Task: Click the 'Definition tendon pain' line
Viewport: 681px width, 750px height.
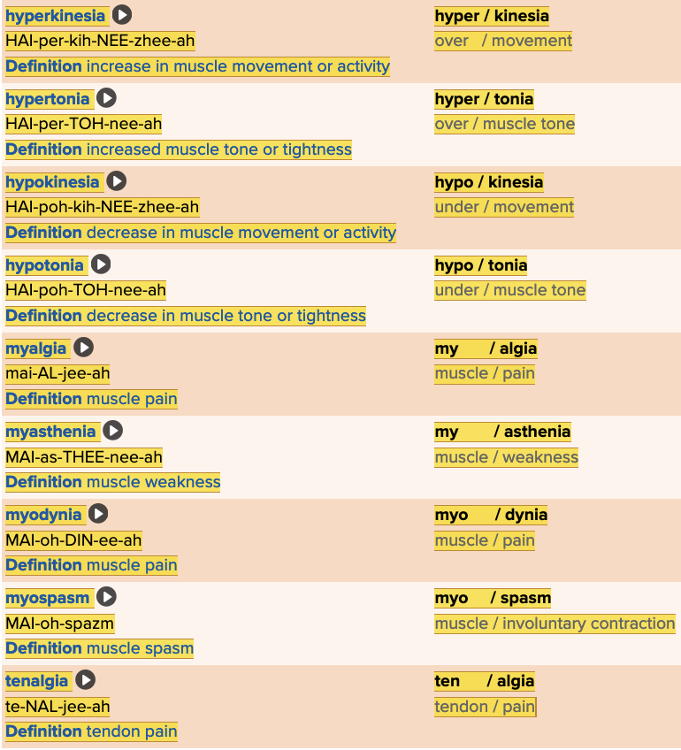Action: [91, 731]
